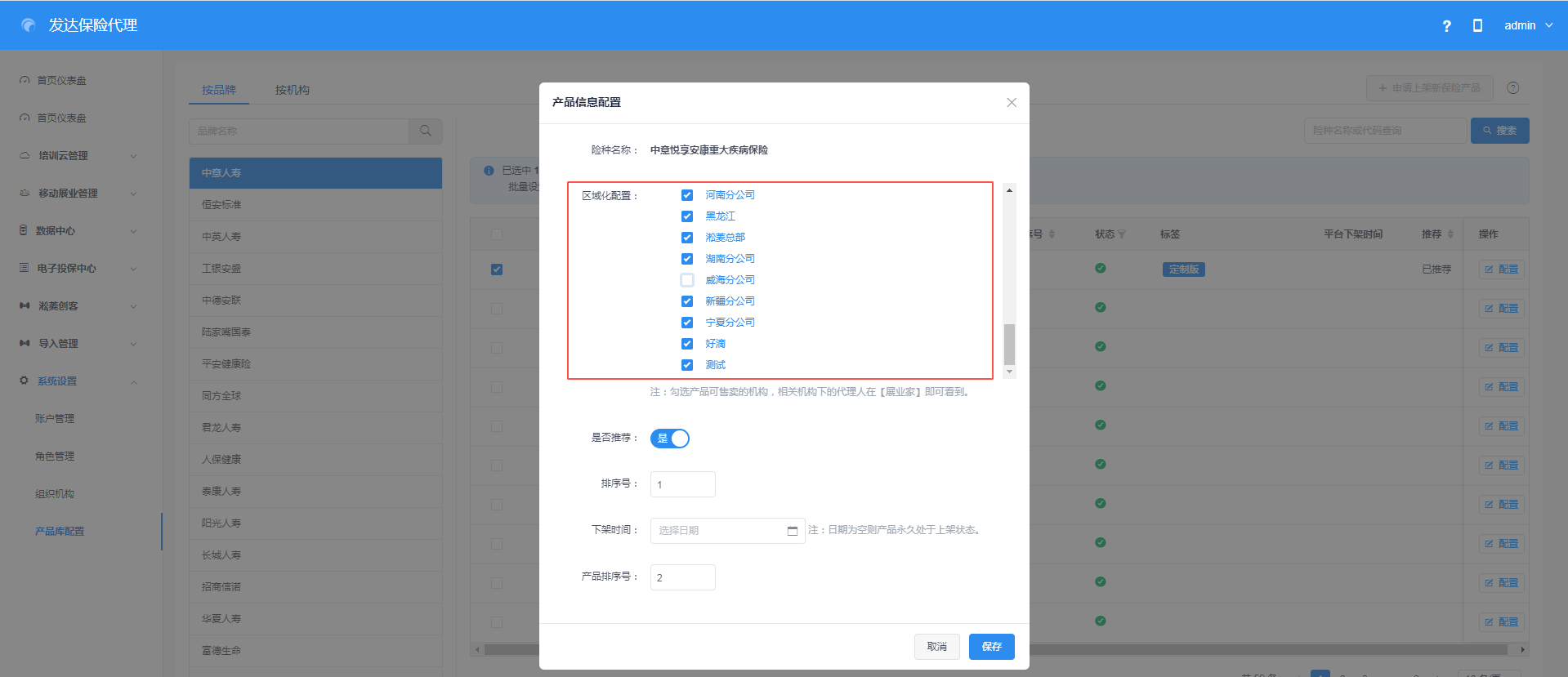Image resolution: width=1568 pixels, height=677 pixels.
Task: Click the training cloud management icon
Action: pos(25,155)
